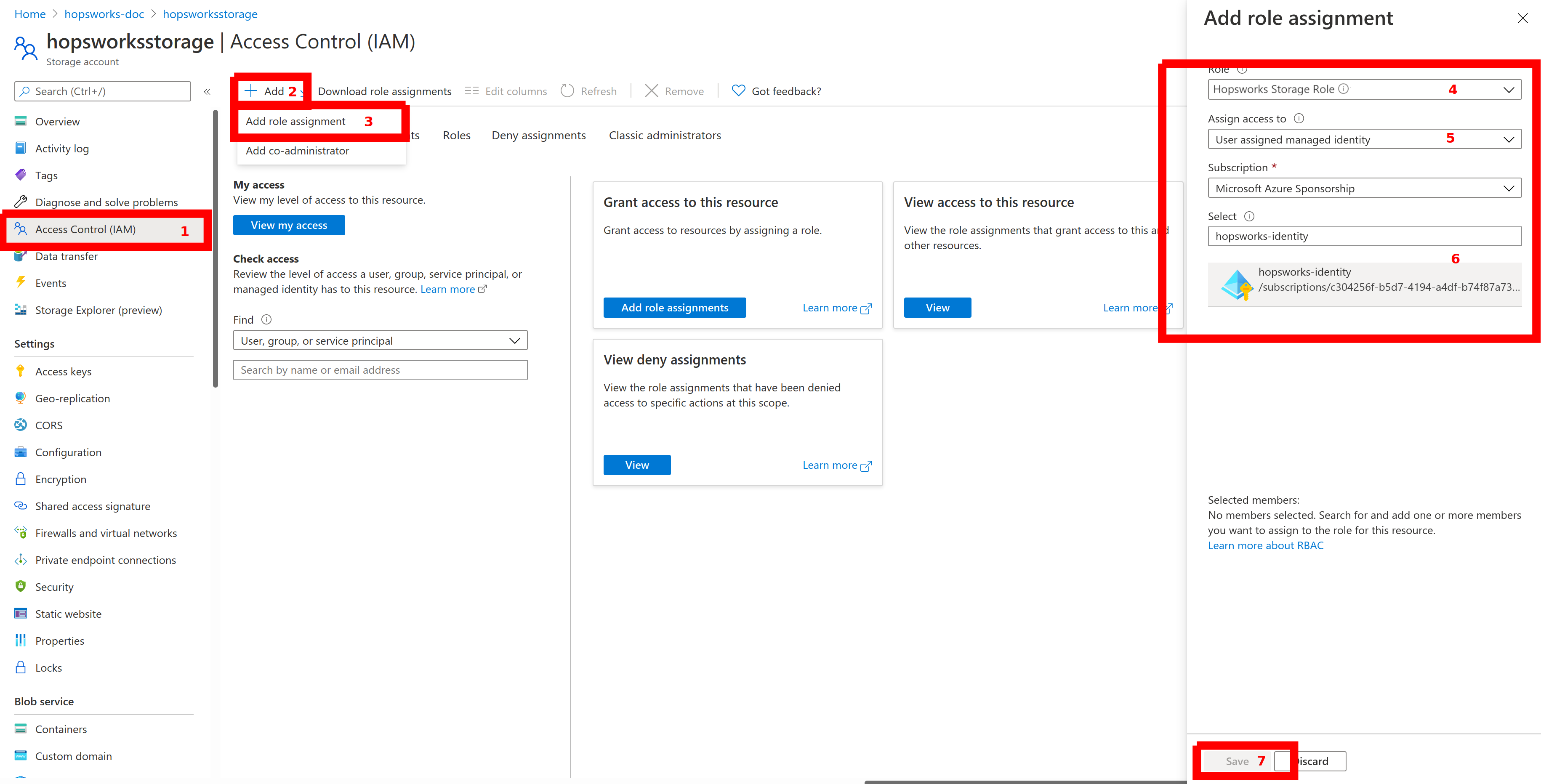Open the Learn more about RBAC link
This screenshot has height=784, width=1541.
pyautogui.click(x=1265, y=545)
